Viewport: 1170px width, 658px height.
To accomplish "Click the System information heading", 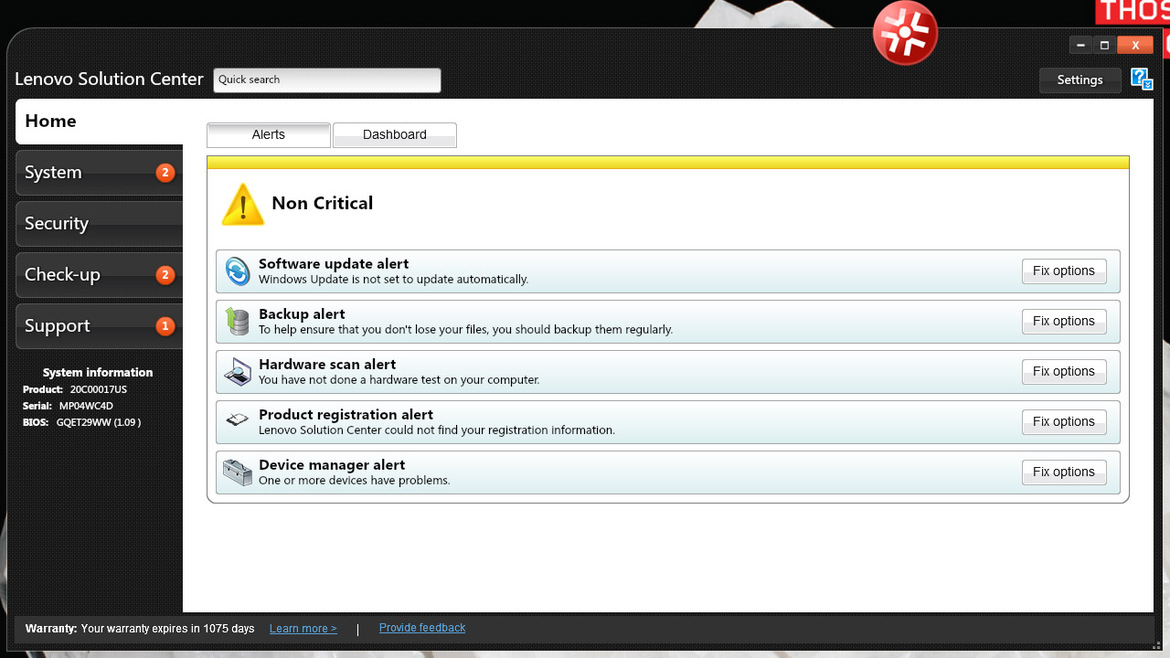I will [98, 372].
